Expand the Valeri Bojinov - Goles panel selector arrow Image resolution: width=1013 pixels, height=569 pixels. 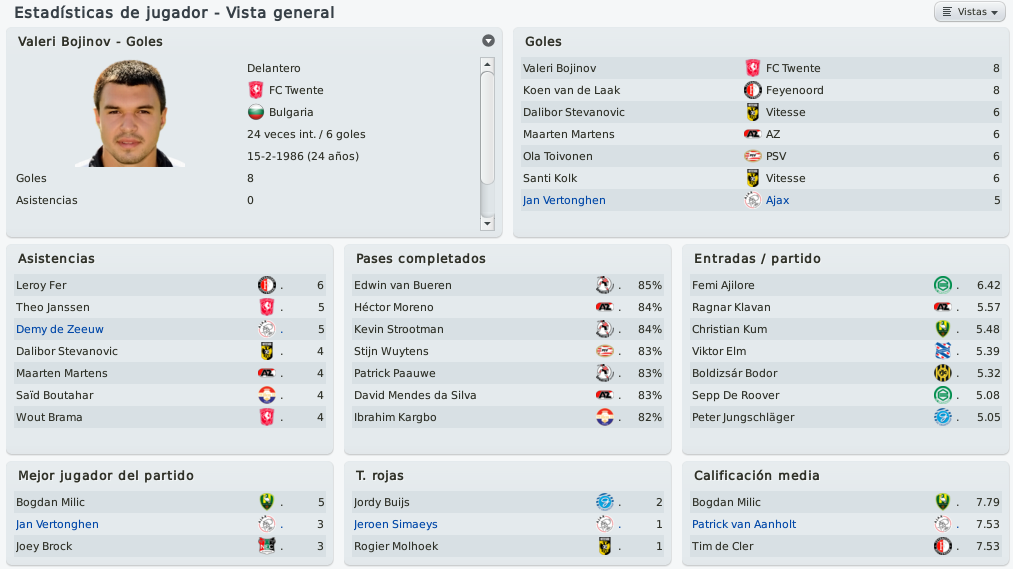point(488,41)
